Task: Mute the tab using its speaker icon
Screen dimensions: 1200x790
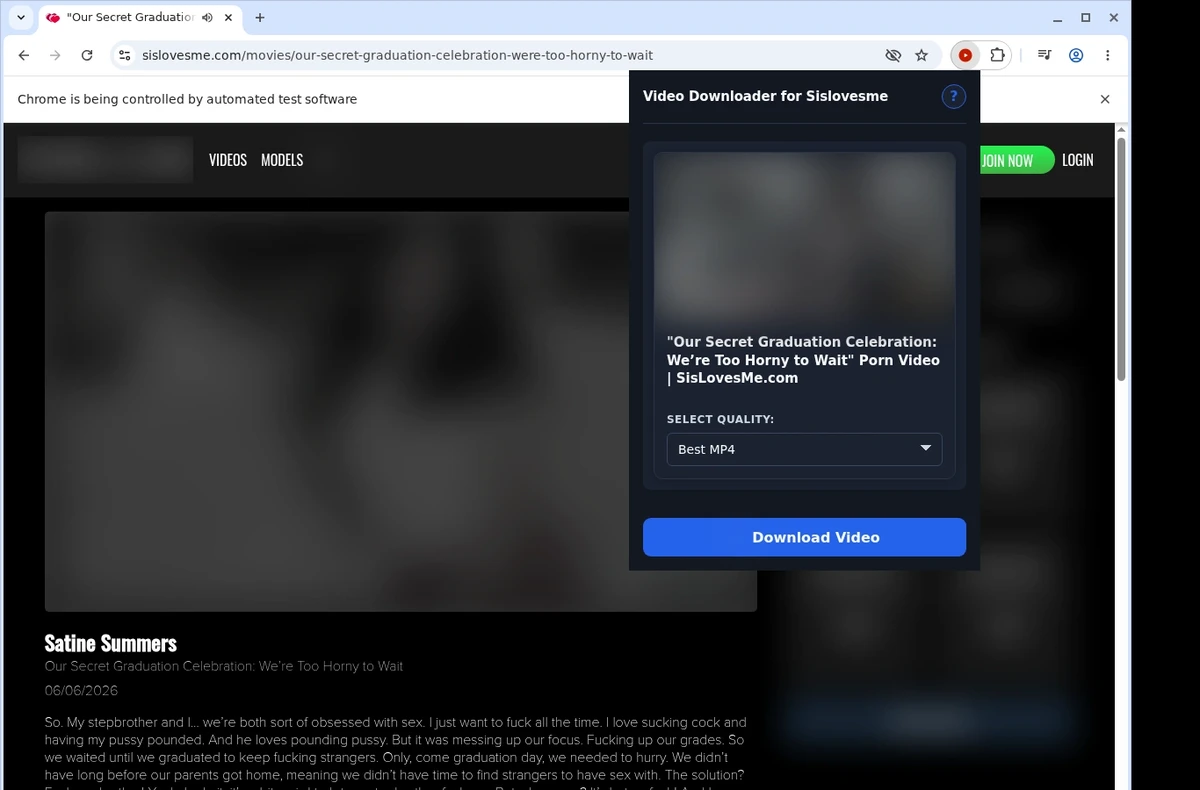Action: 207,18
